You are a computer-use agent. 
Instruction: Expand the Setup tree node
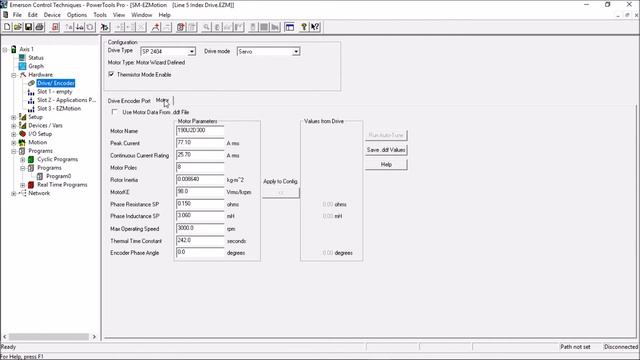pos(13,118)
